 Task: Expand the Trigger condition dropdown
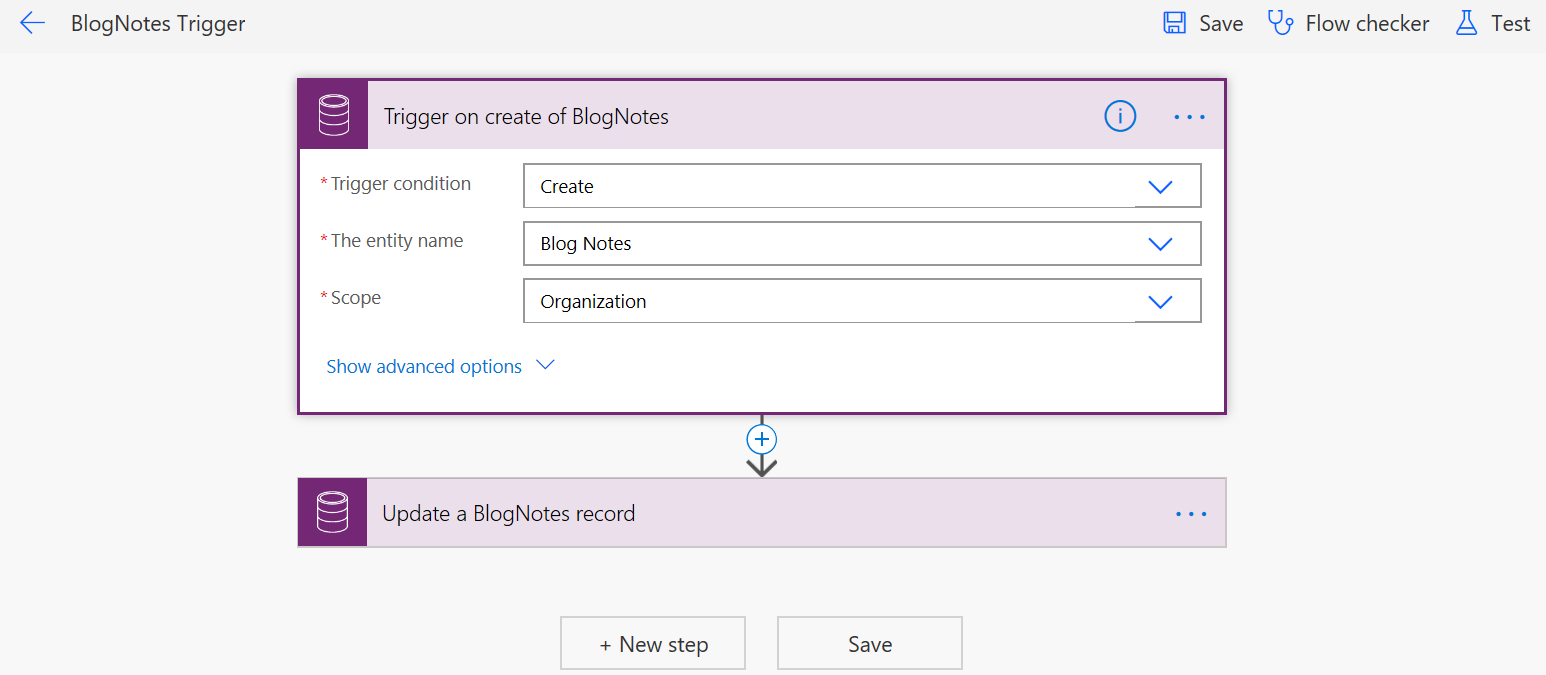[1160, 187]
